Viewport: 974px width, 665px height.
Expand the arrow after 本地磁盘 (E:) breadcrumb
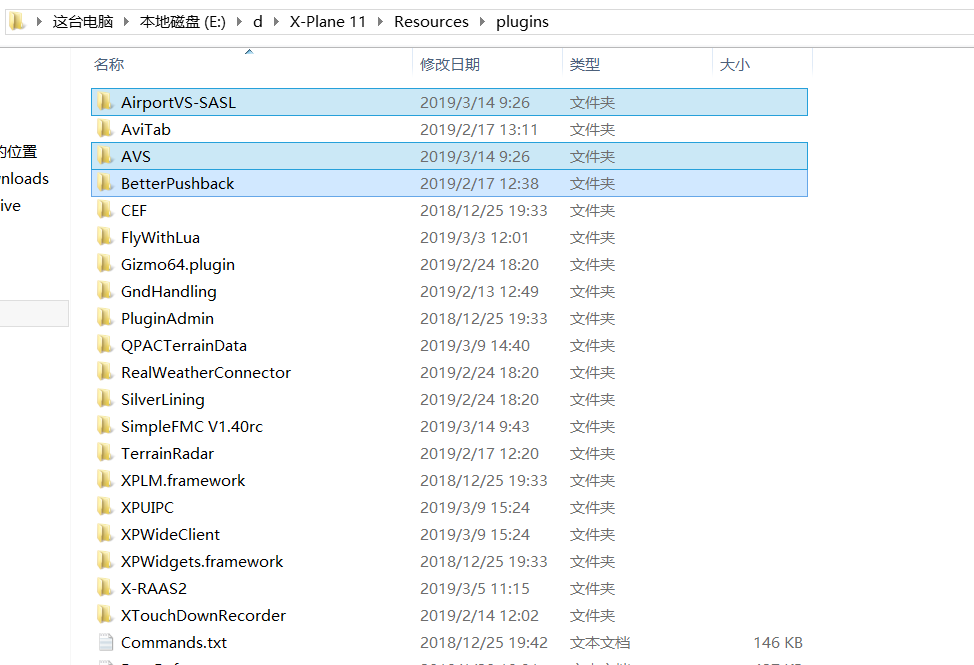(239, 22)
